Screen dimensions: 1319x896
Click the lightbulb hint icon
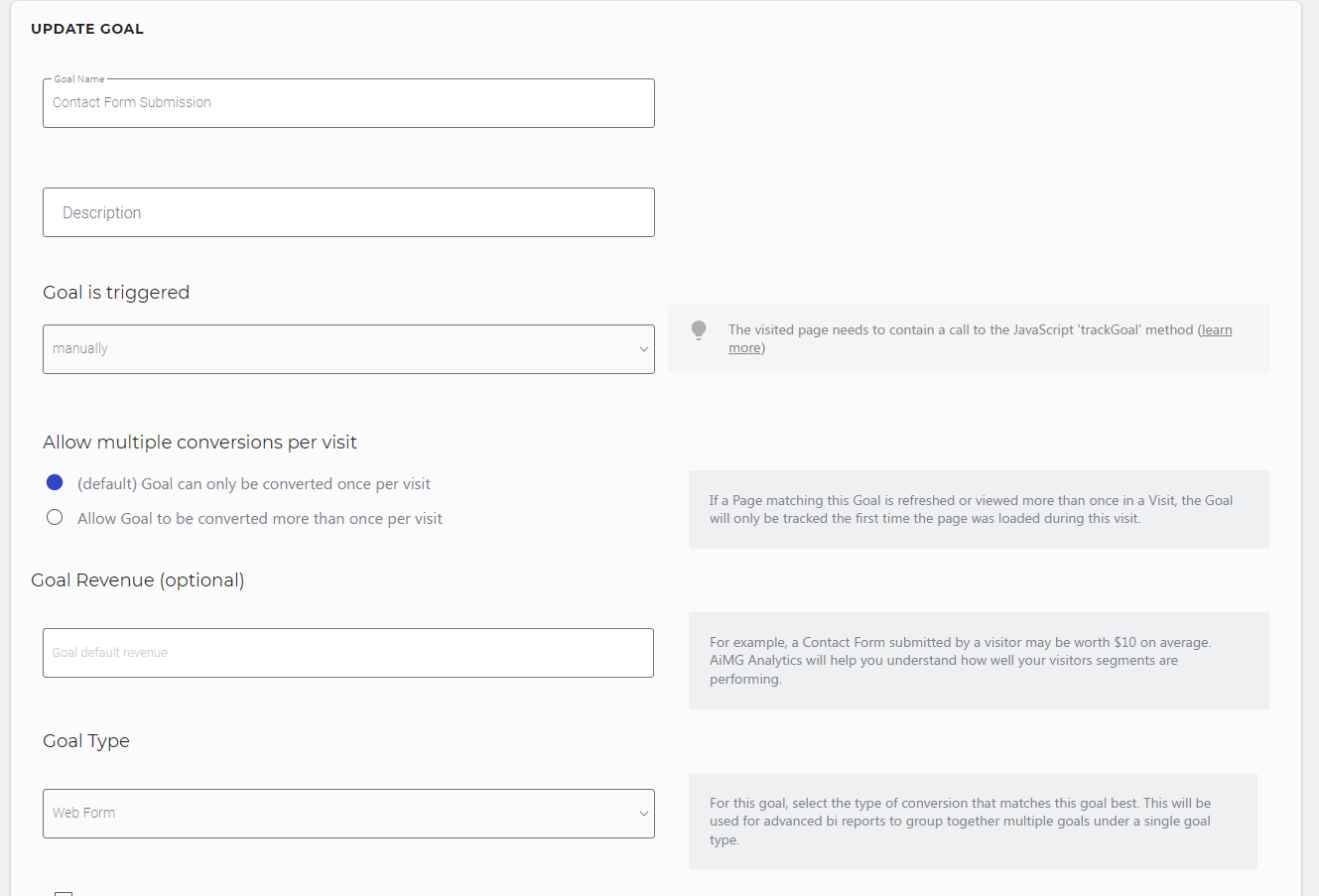tap(699, 330)
